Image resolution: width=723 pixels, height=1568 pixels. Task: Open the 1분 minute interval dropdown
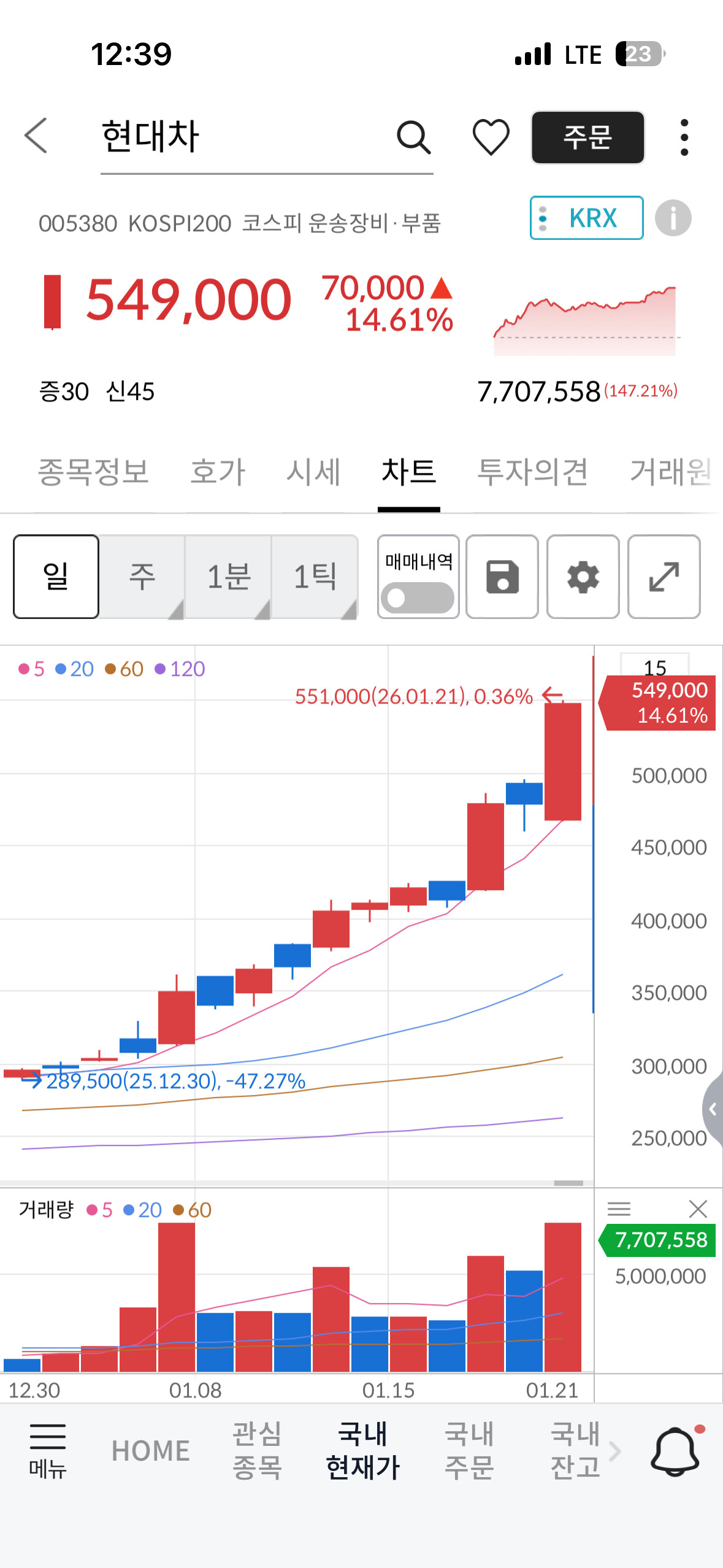point(228,577)
